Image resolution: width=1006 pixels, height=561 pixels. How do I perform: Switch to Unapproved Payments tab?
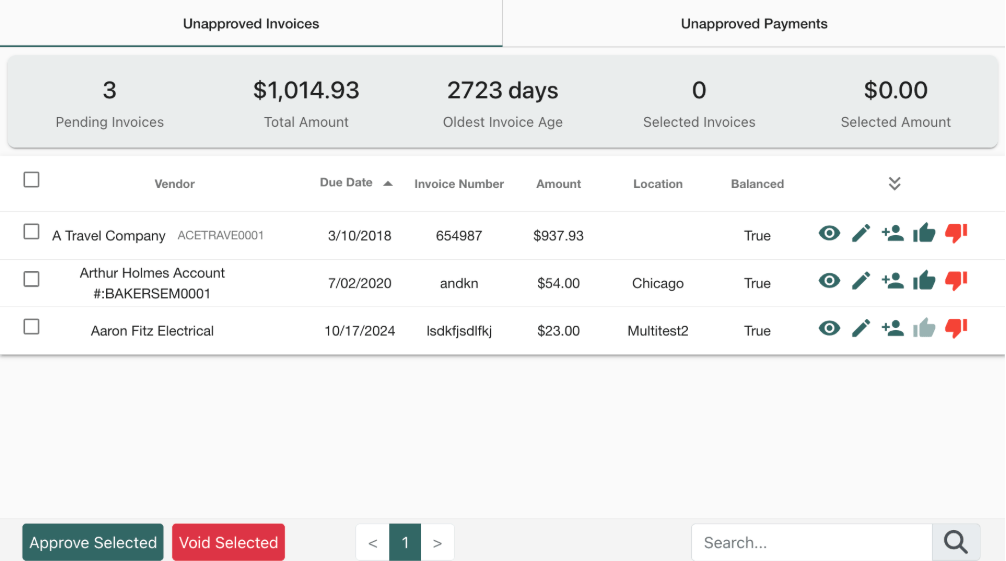tap(754, 24)
